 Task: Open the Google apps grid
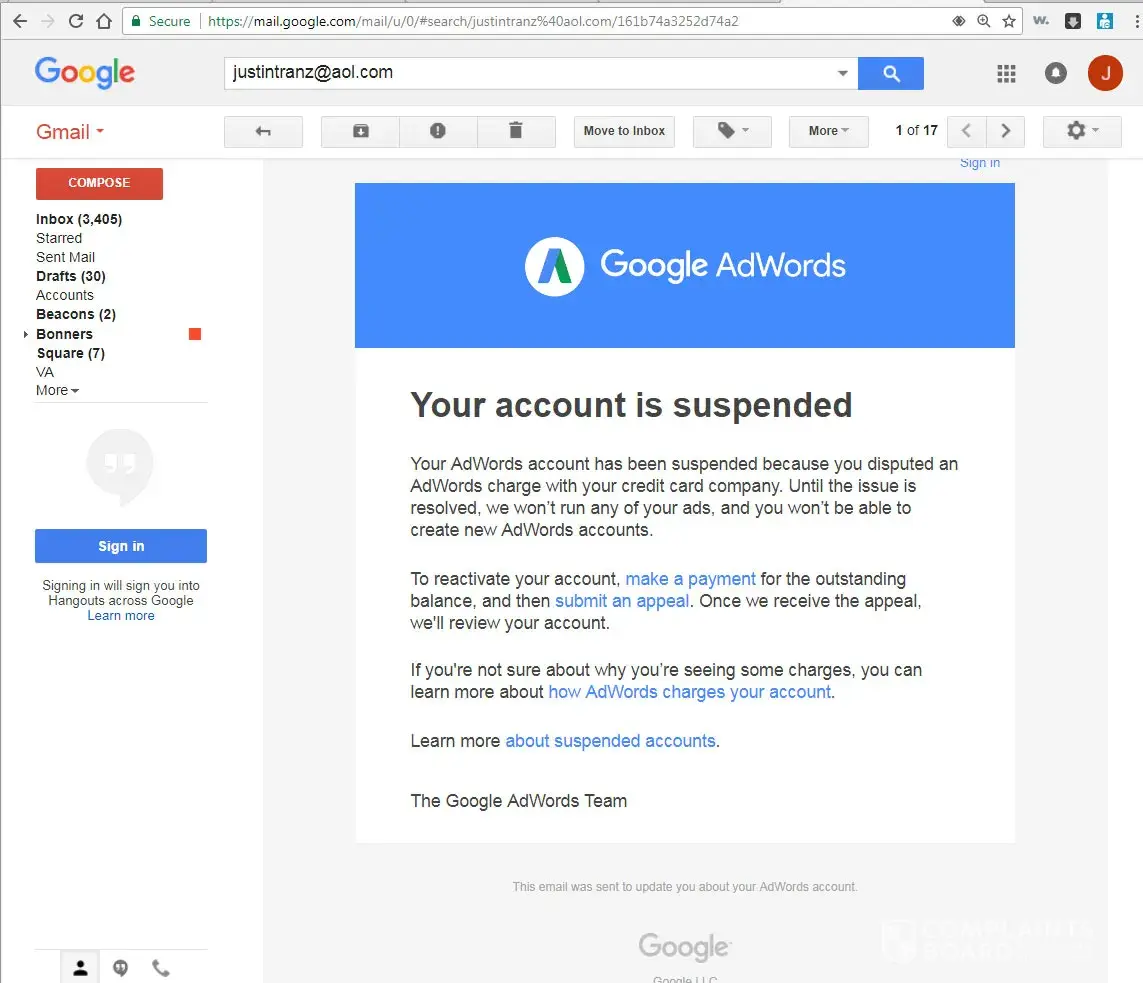coord(1007,73)
